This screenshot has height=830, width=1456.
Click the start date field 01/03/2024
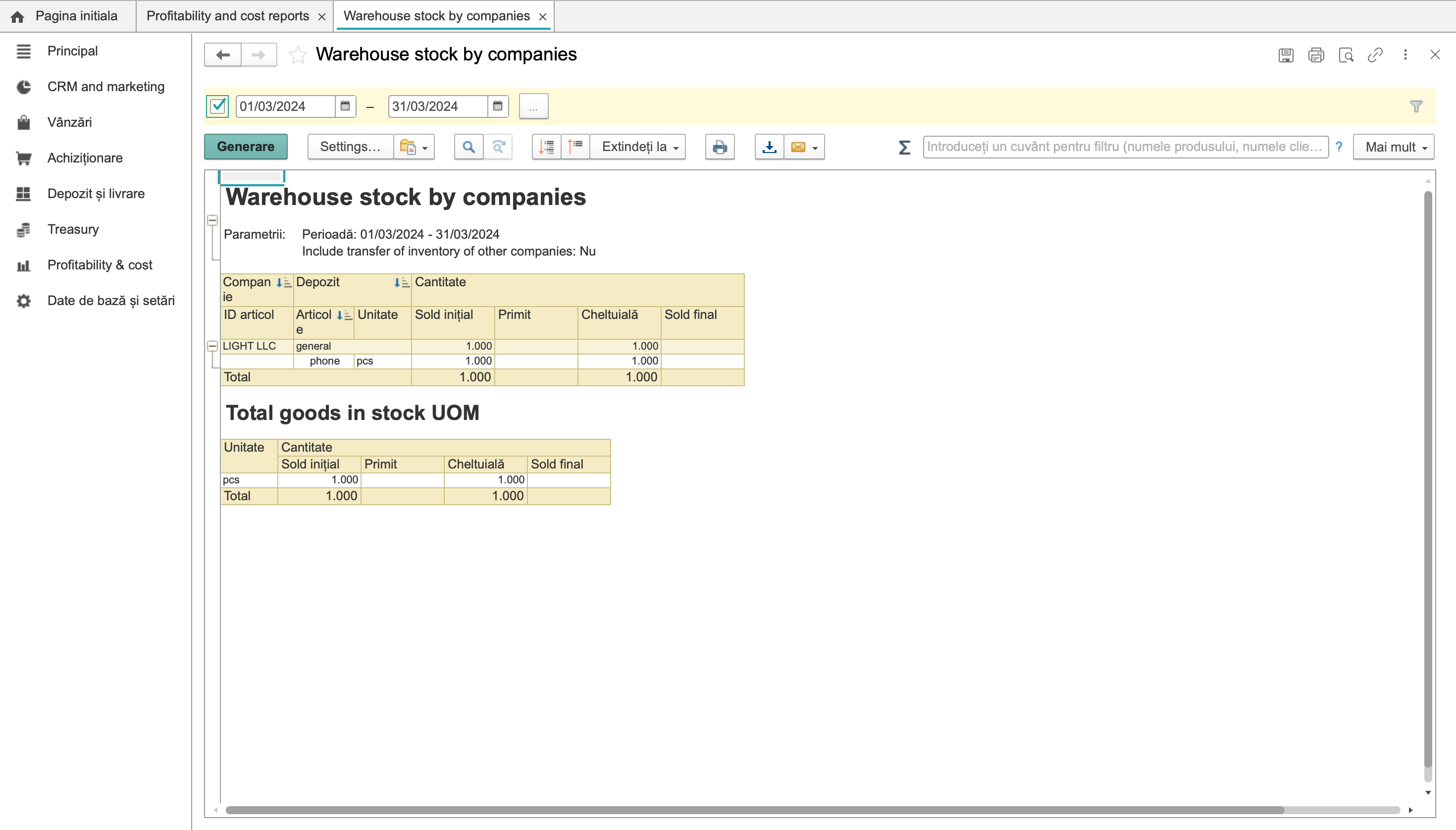285,106
